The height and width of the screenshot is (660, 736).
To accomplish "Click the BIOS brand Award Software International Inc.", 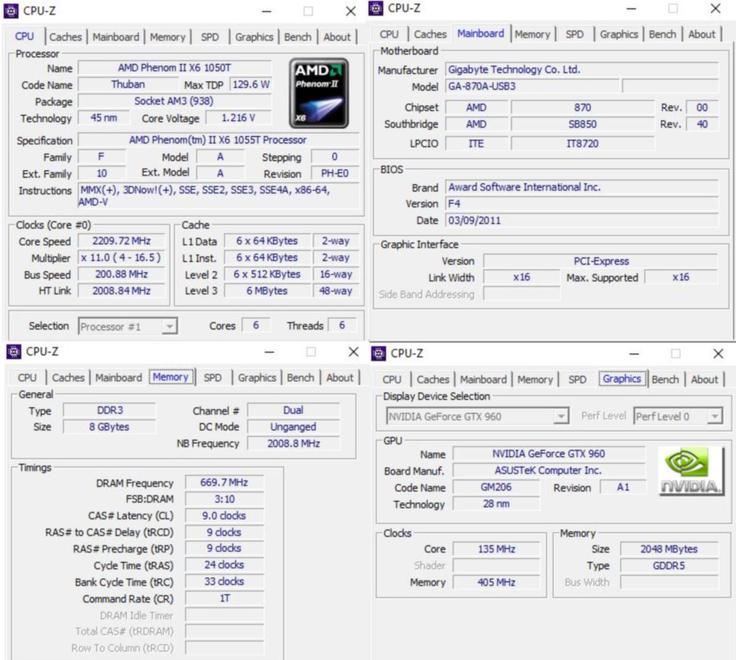I will point(582,187).
